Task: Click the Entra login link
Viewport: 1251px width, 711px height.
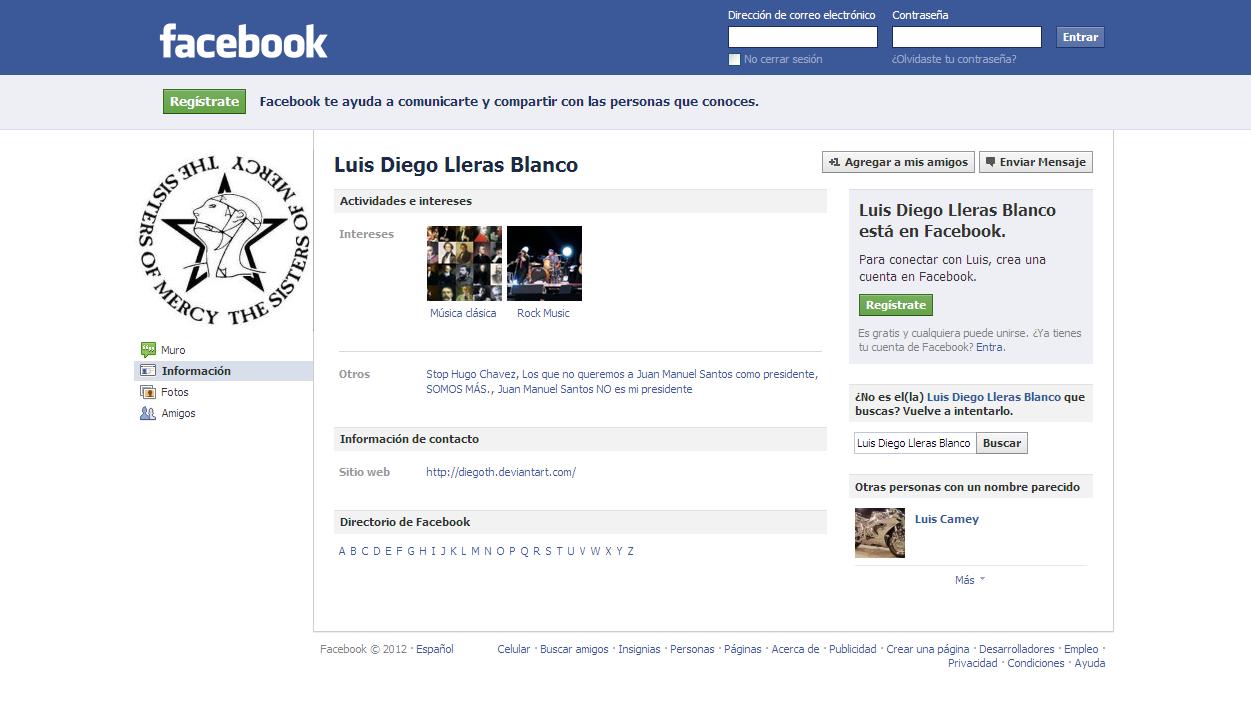Action: click(x=989, y=347)
